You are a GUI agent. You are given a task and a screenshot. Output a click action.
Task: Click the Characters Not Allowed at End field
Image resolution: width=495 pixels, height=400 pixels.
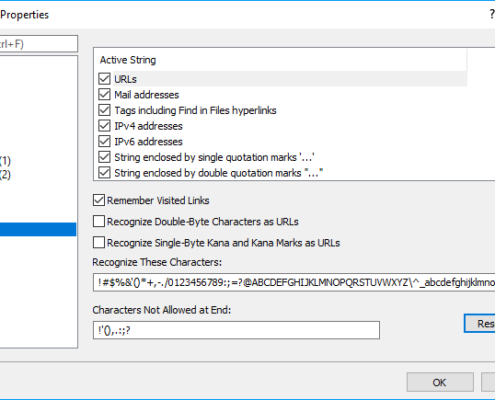point(236,330)
